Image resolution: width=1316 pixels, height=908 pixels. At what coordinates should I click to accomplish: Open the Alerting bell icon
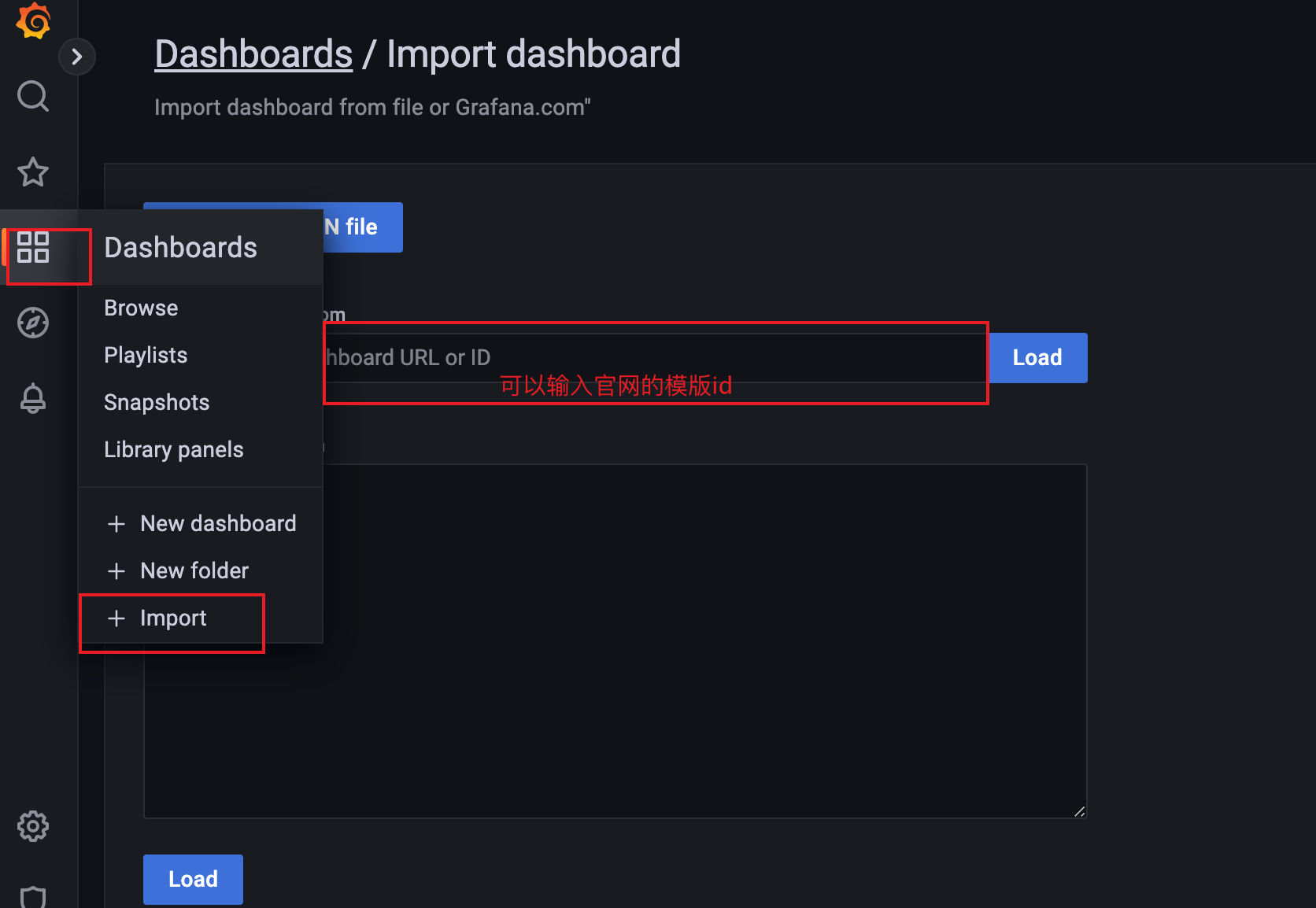pyautogui.click(x=33, y=398)
